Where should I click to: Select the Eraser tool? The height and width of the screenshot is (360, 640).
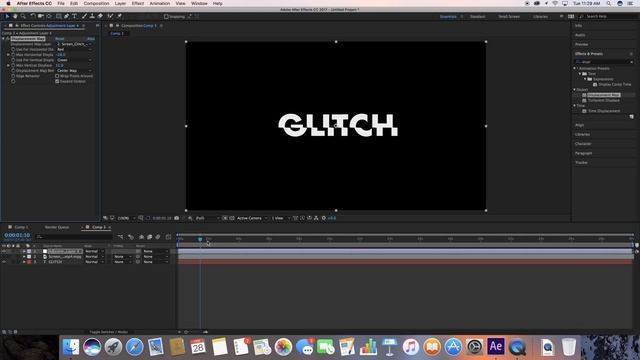(x=100, y=16)
